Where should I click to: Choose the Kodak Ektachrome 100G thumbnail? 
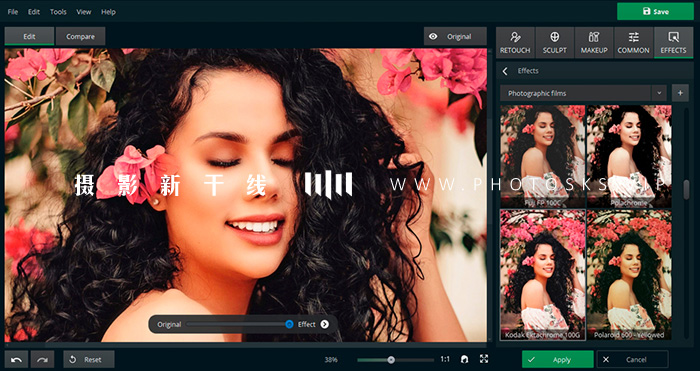tap(542, 275)
